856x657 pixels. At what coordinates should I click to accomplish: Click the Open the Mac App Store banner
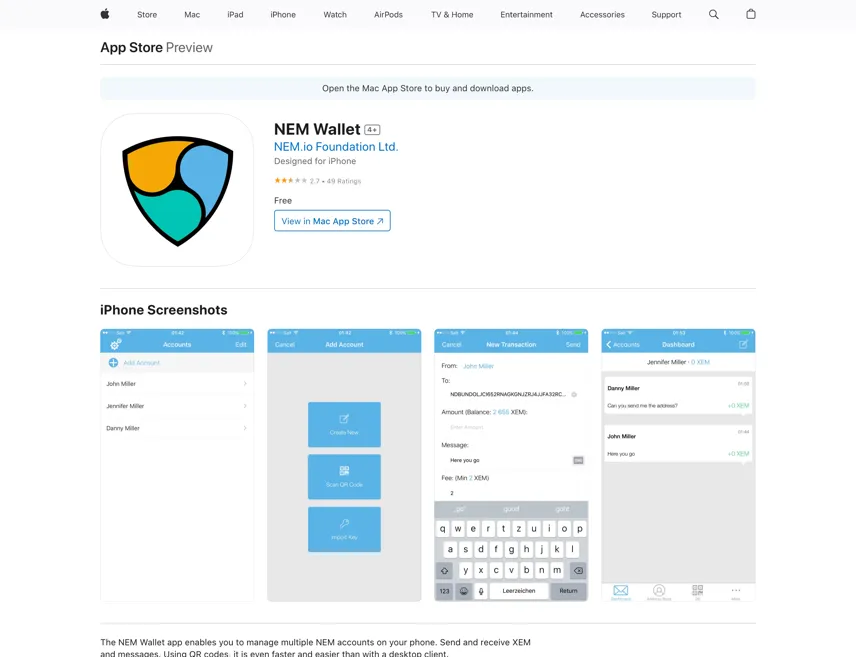(x=428, y=88)
